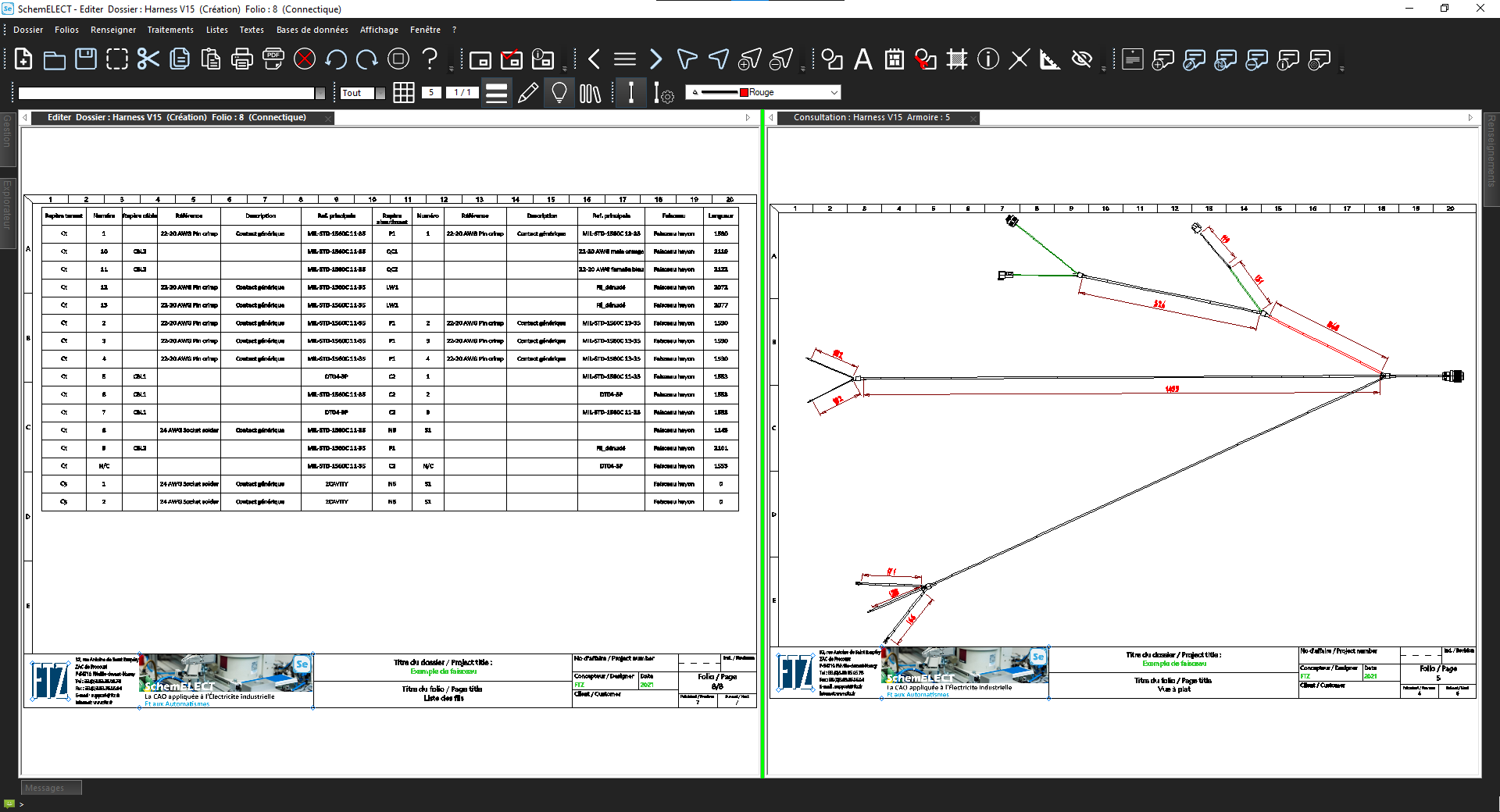
Task: Click the wrench repair symbol icon
Action: click(926, 59)
